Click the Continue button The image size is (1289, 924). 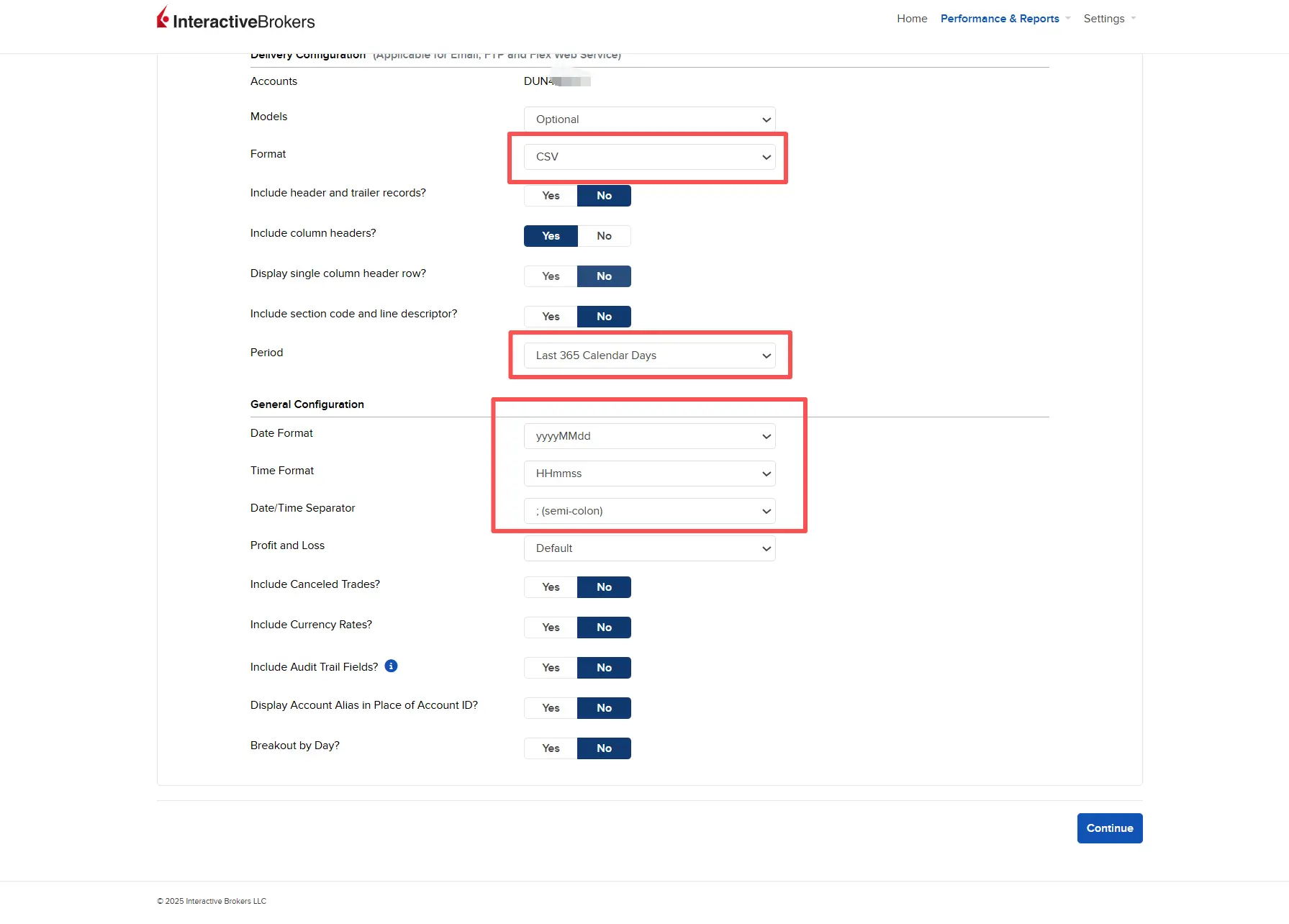[1109, 828]
